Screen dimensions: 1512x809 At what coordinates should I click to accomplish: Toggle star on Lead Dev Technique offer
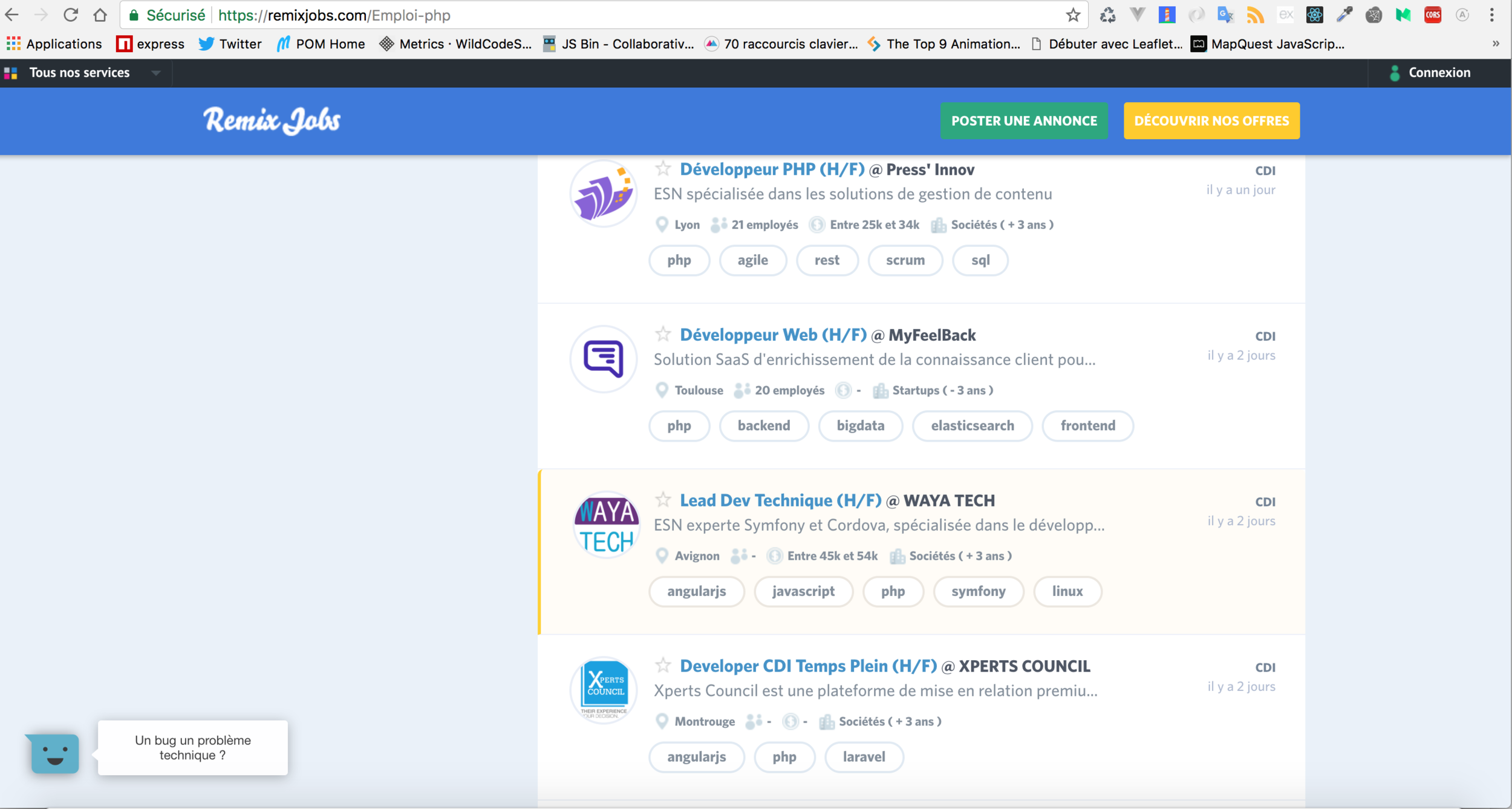coord(663,500)
